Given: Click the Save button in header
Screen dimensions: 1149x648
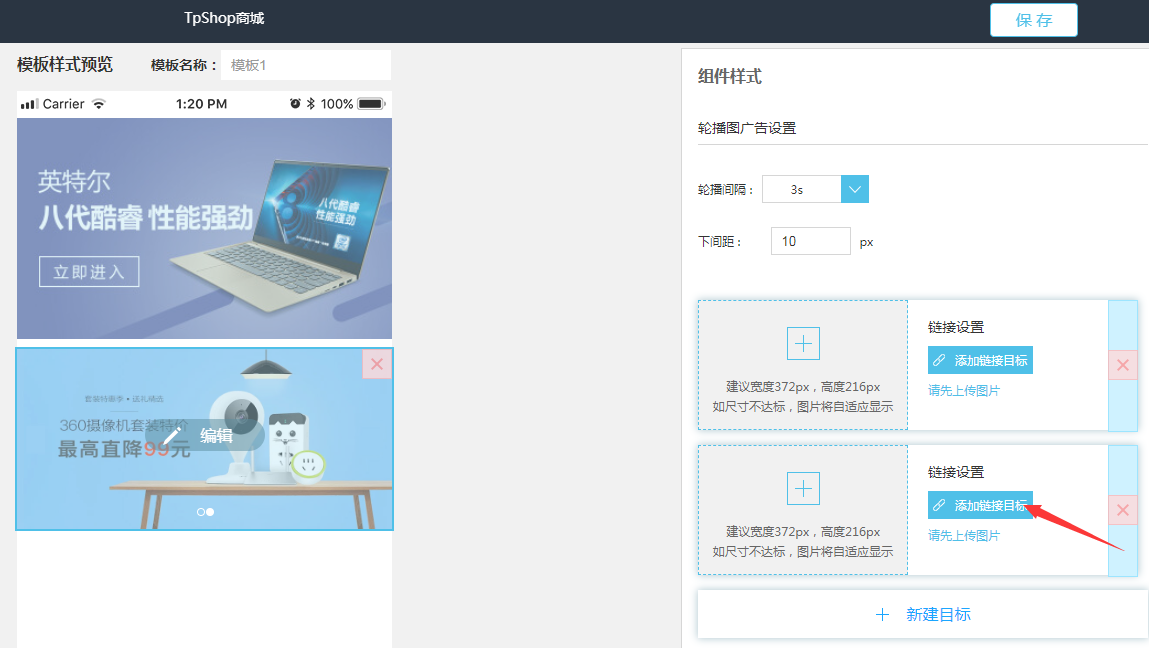Looking at the screenshot, I should pos(1033,20).
